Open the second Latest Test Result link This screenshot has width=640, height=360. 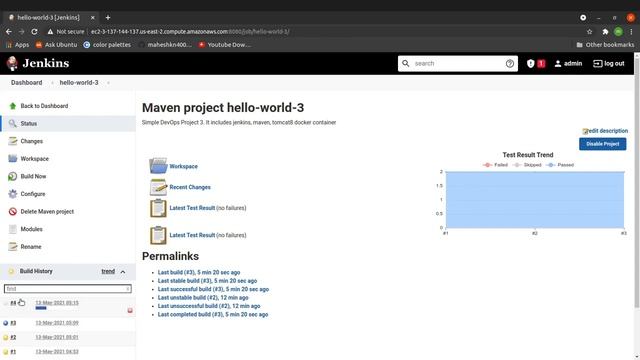pos(192,235)
